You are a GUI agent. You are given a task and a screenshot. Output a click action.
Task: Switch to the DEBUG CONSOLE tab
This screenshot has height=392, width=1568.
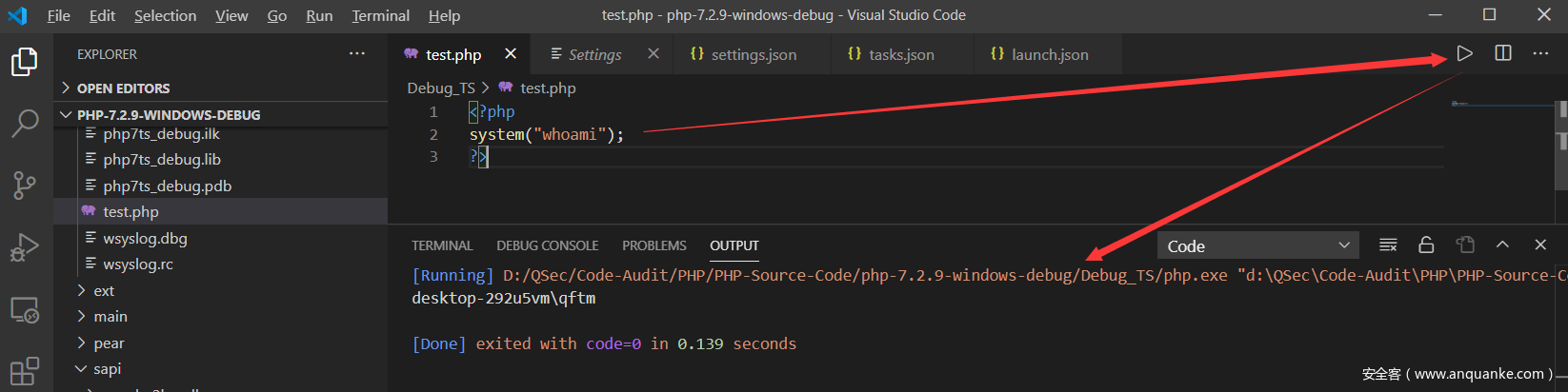pos(547,245)
